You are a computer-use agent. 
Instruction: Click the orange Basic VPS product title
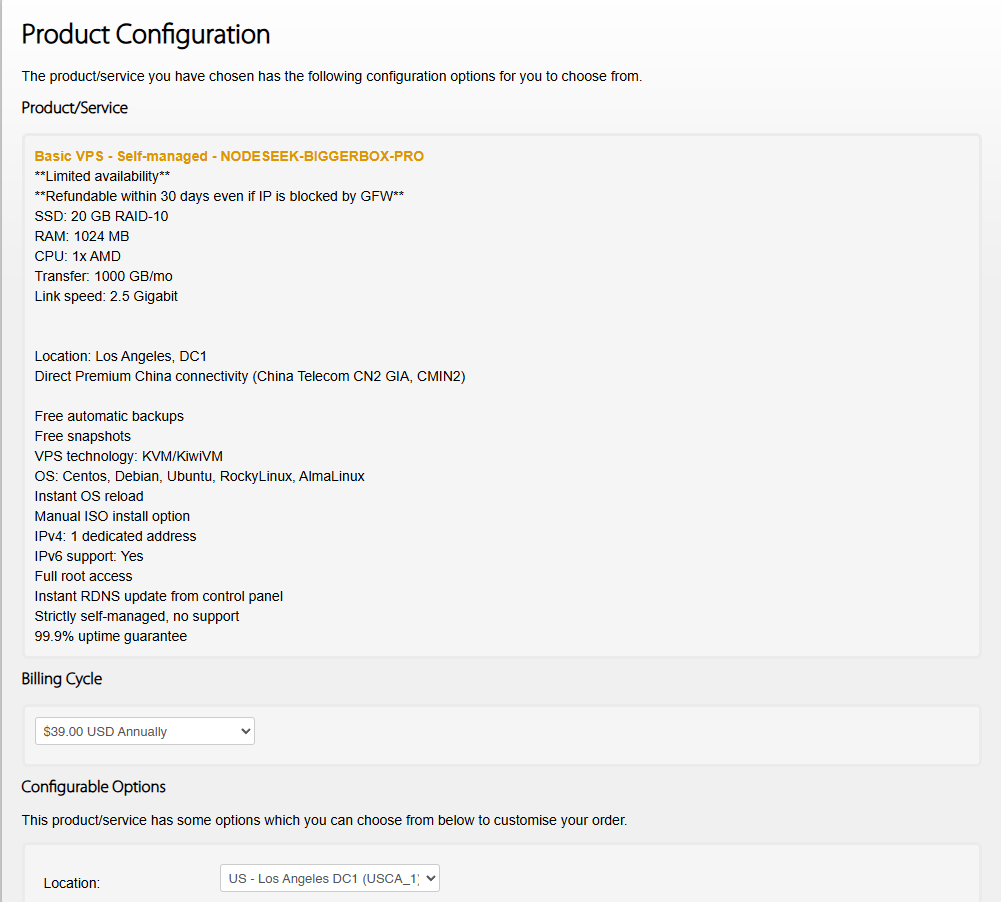click(229, 156)
